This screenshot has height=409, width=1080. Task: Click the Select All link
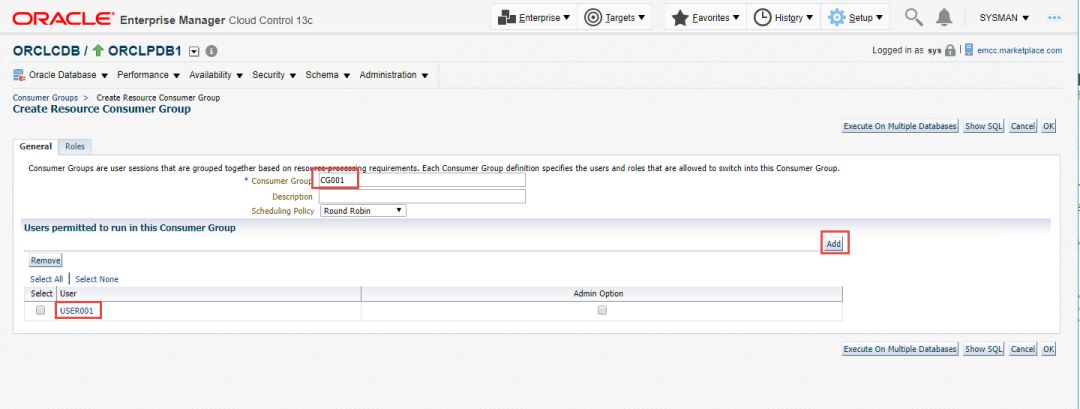pyautogui.click(x=46, y=279)
